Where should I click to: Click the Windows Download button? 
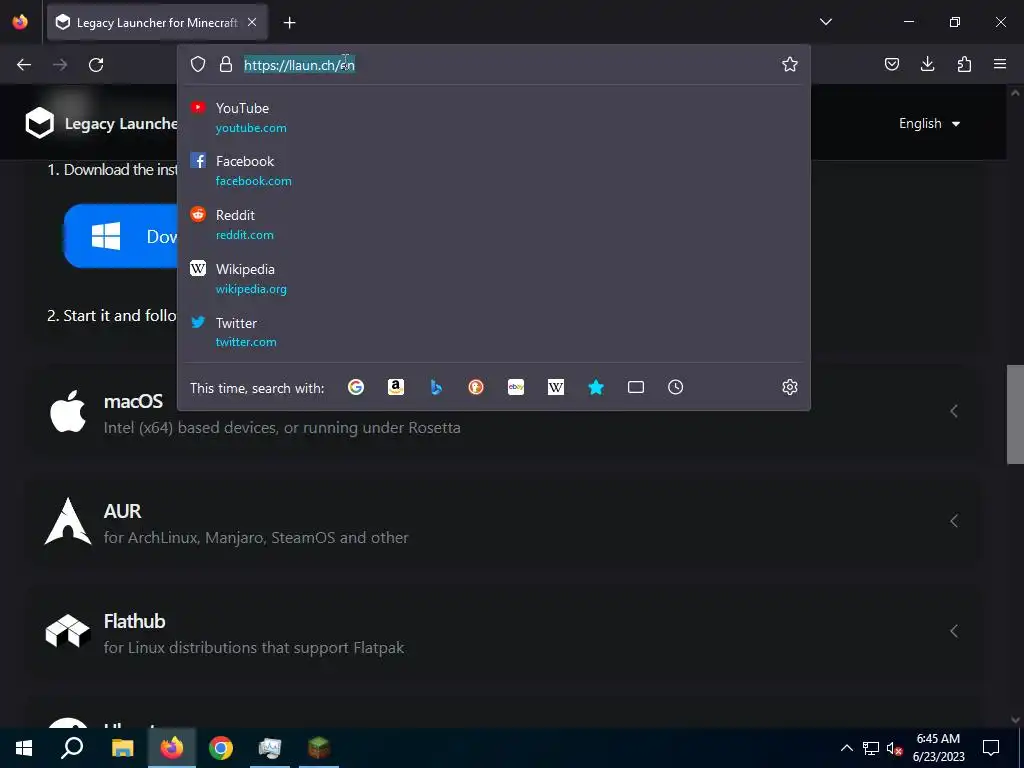(x=121, y=236)
